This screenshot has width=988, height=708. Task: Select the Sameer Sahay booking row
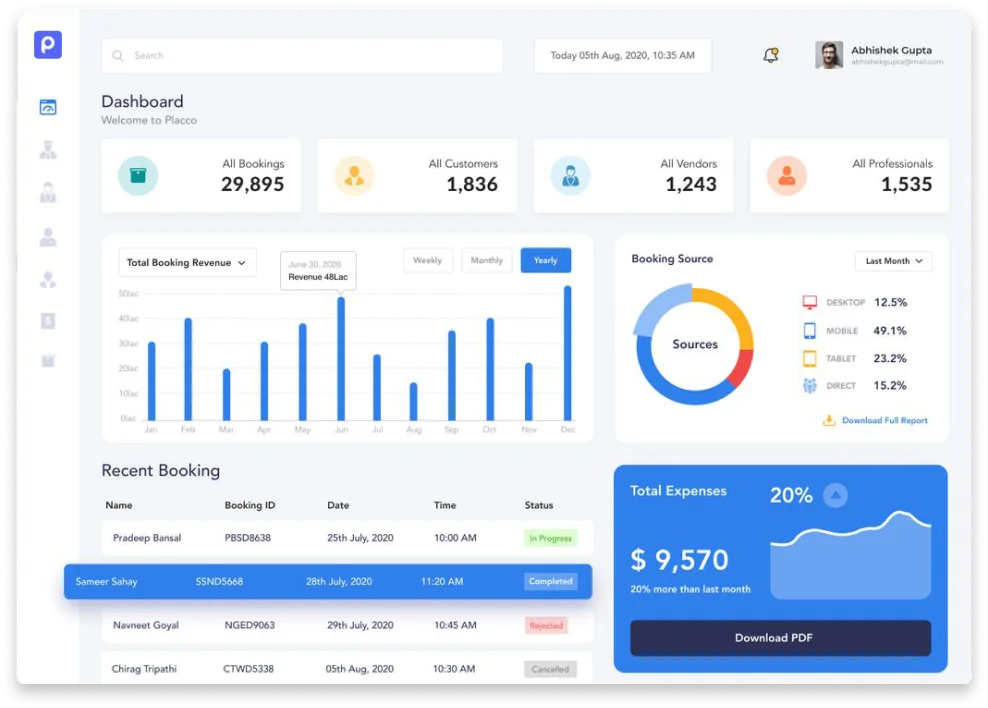click(330, 581)
